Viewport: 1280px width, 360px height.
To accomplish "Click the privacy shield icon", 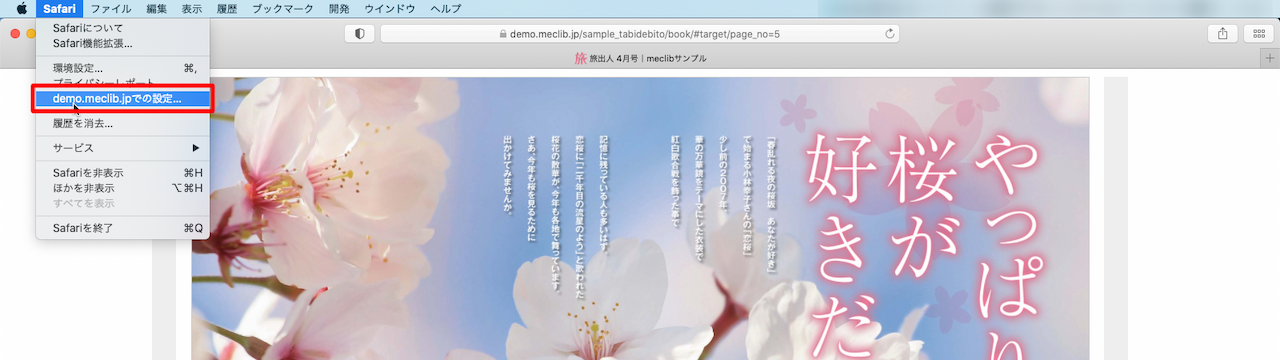I will pos(359,34).
